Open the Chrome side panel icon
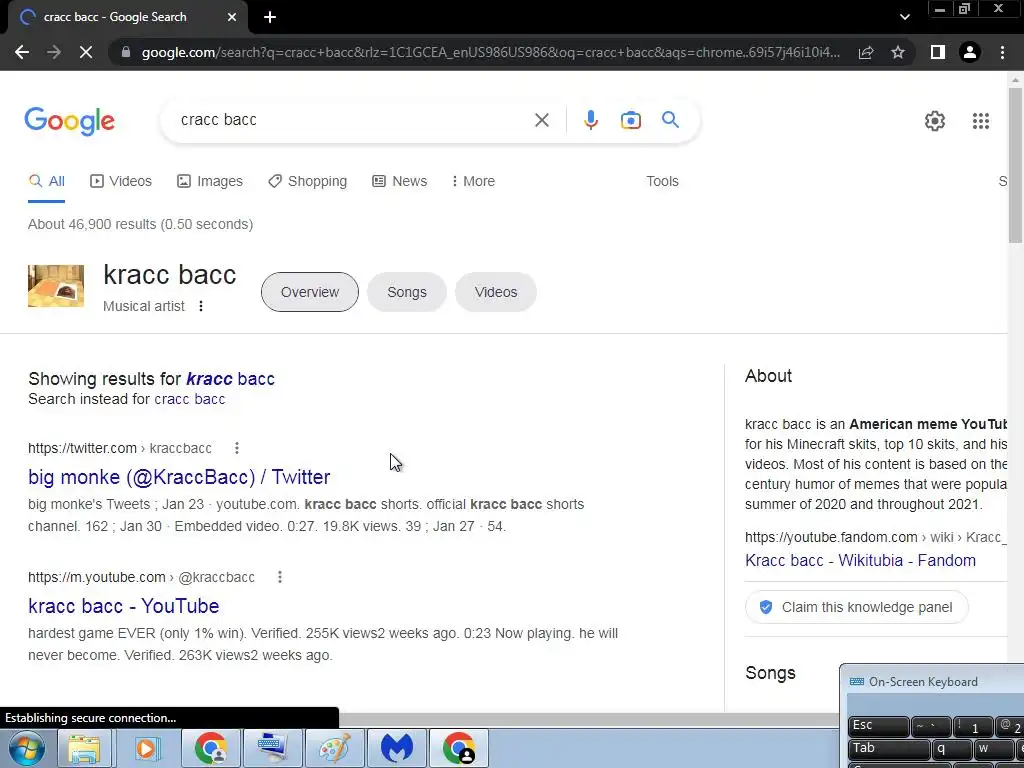The width and height of the screenshot is (1024, 768). click(938, 52)
